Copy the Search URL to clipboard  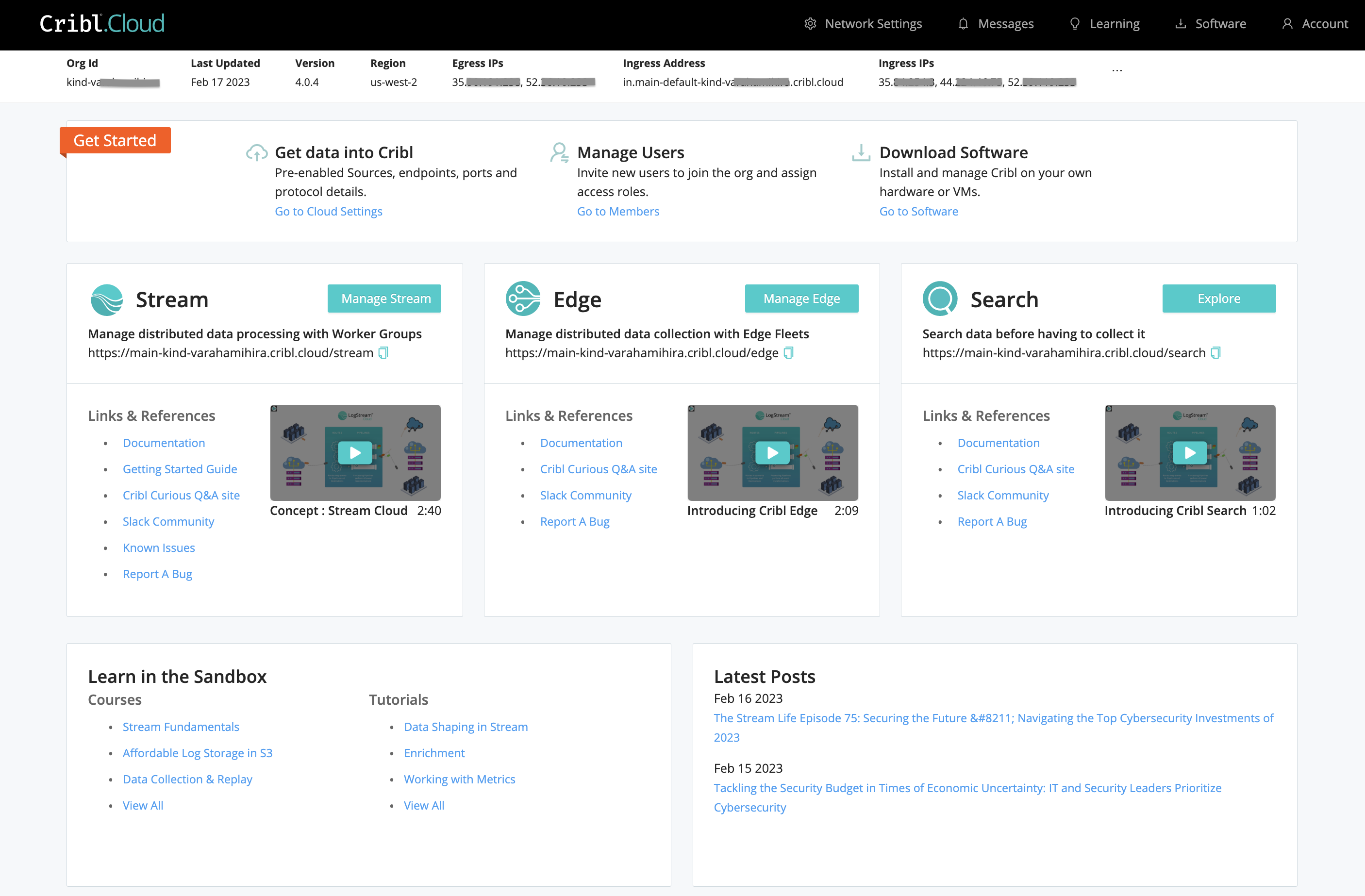1215,353
